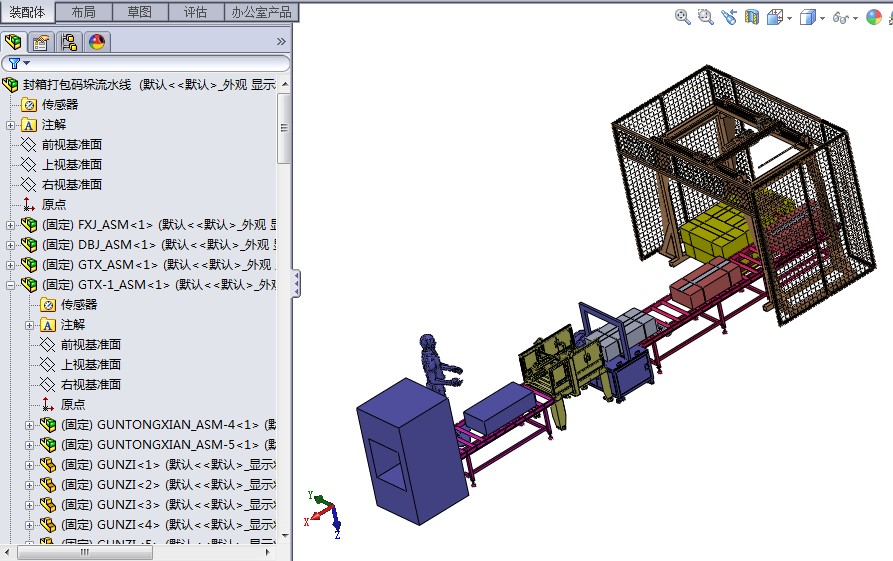Image resolution: width=893 pixels, height=561 pixels.
Task: Expand the display pane chevron arrows
Action: pyautogui.click(x=281, y=42)
